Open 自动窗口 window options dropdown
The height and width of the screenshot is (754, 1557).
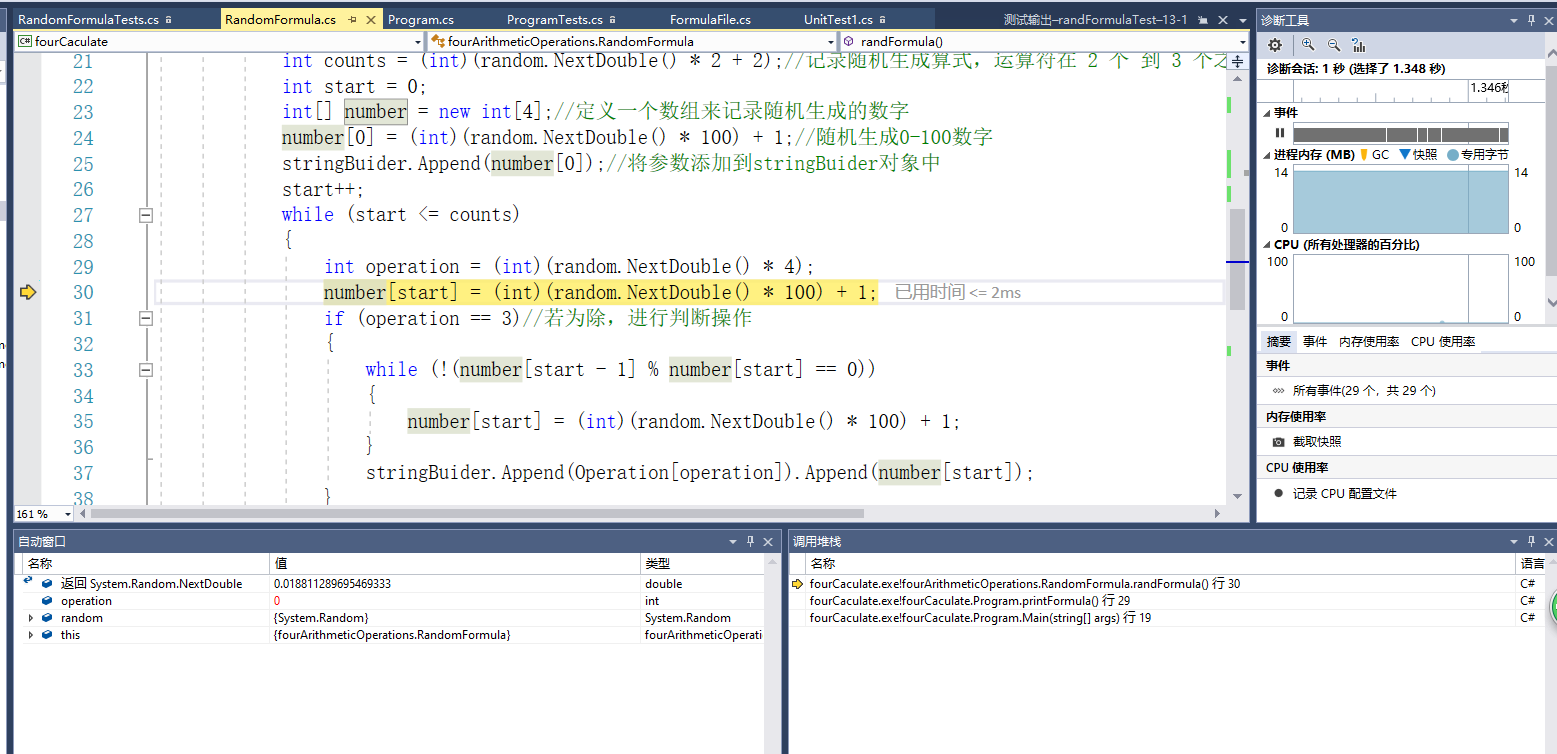732,541
